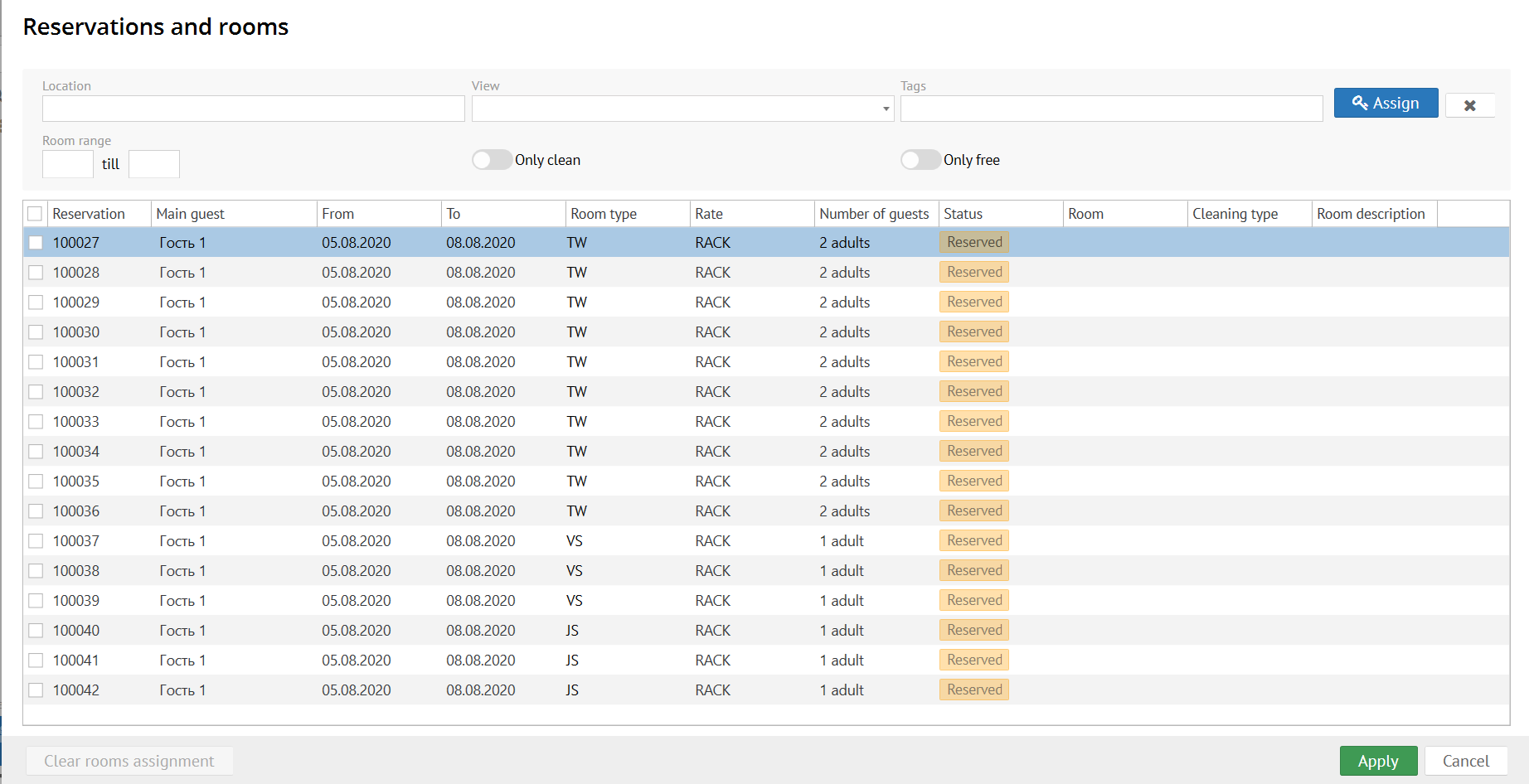The width and height of the screenshot is (1529, 784).
Task: Sort by Status column header
Action: click(963, 214)
